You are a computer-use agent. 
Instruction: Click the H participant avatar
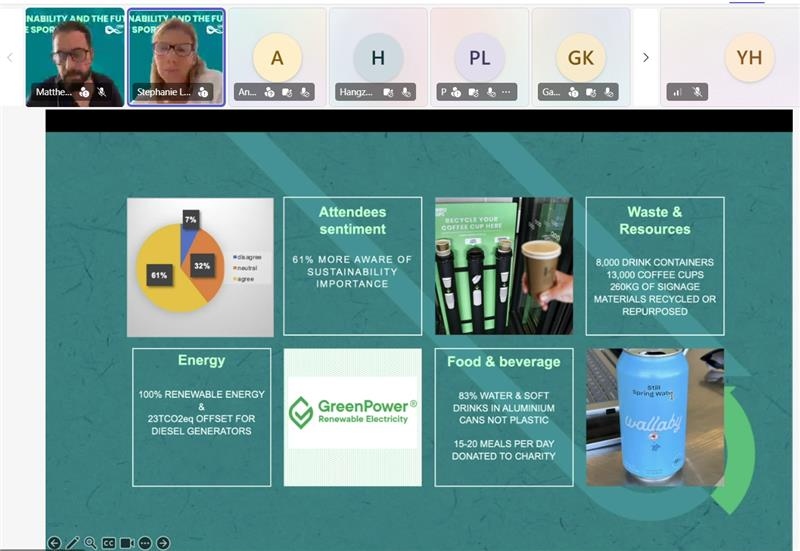[378, 58]
